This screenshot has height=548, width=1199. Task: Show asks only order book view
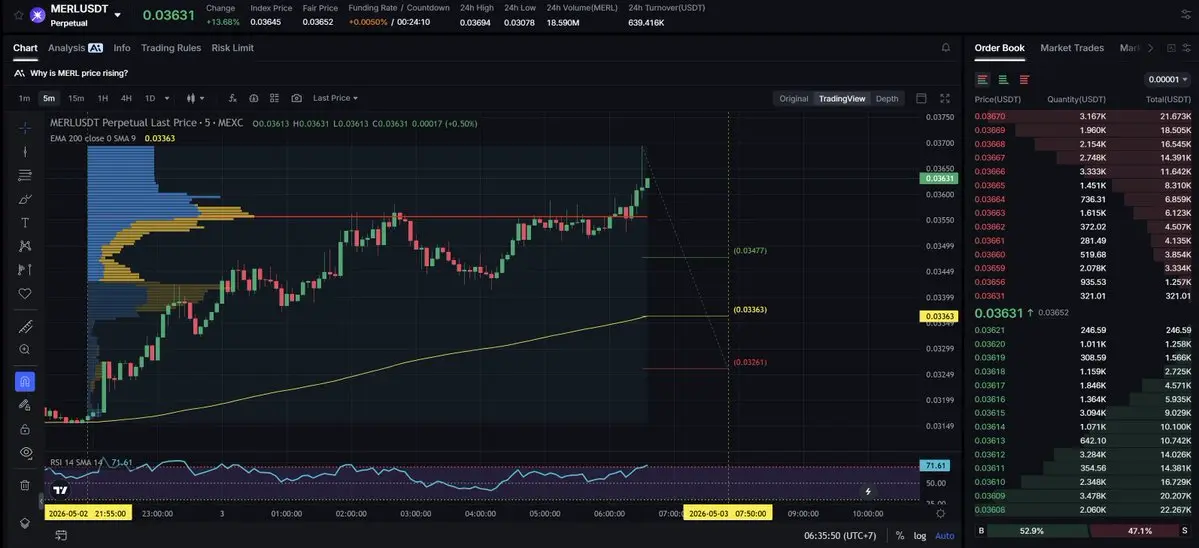[1024, 79]
